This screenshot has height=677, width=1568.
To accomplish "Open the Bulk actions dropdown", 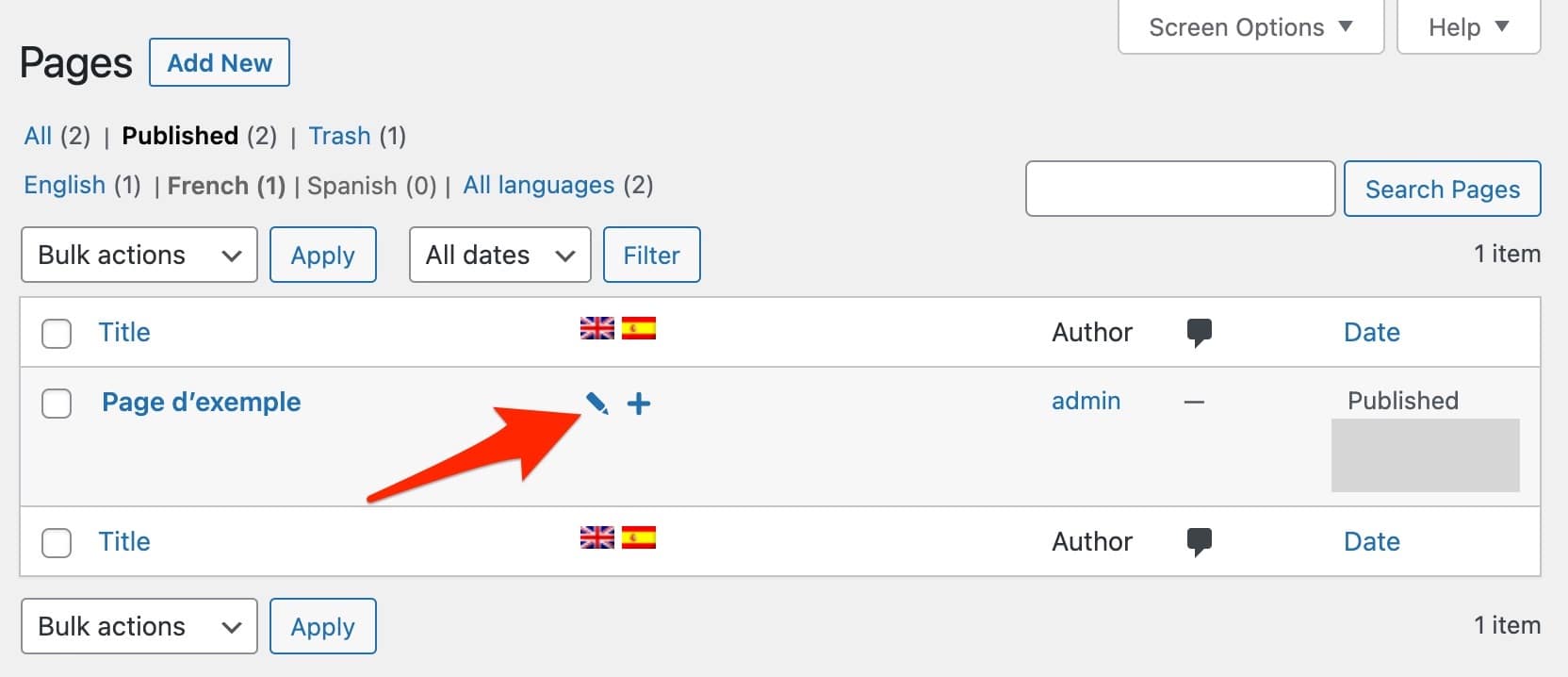I will coord(139,255).
